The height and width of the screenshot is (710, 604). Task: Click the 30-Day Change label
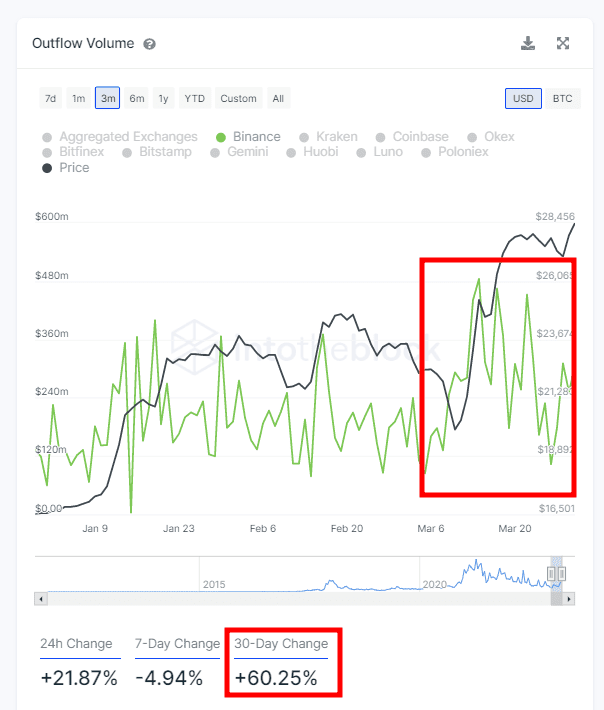[281, 643]
